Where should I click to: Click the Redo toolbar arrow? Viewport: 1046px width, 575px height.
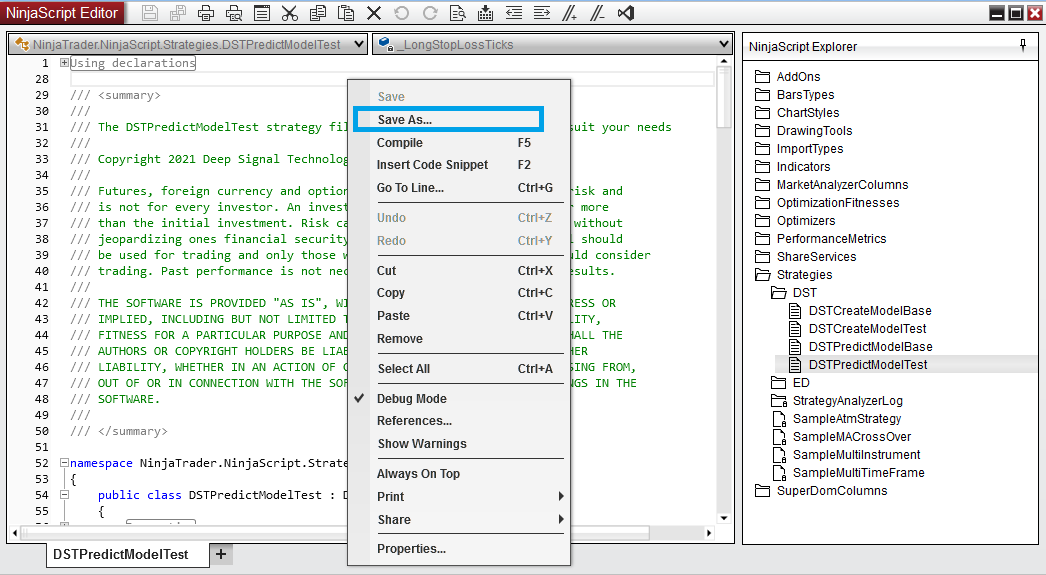430,13
